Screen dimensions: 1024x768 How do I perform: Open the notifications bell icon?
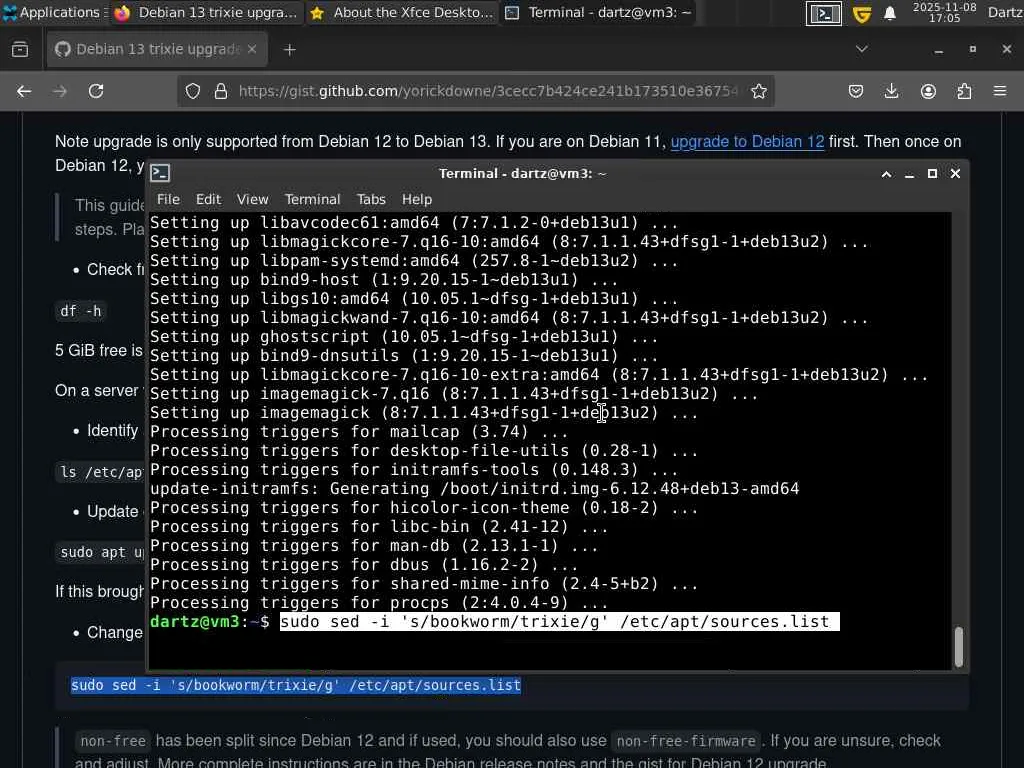pos(889,13)
